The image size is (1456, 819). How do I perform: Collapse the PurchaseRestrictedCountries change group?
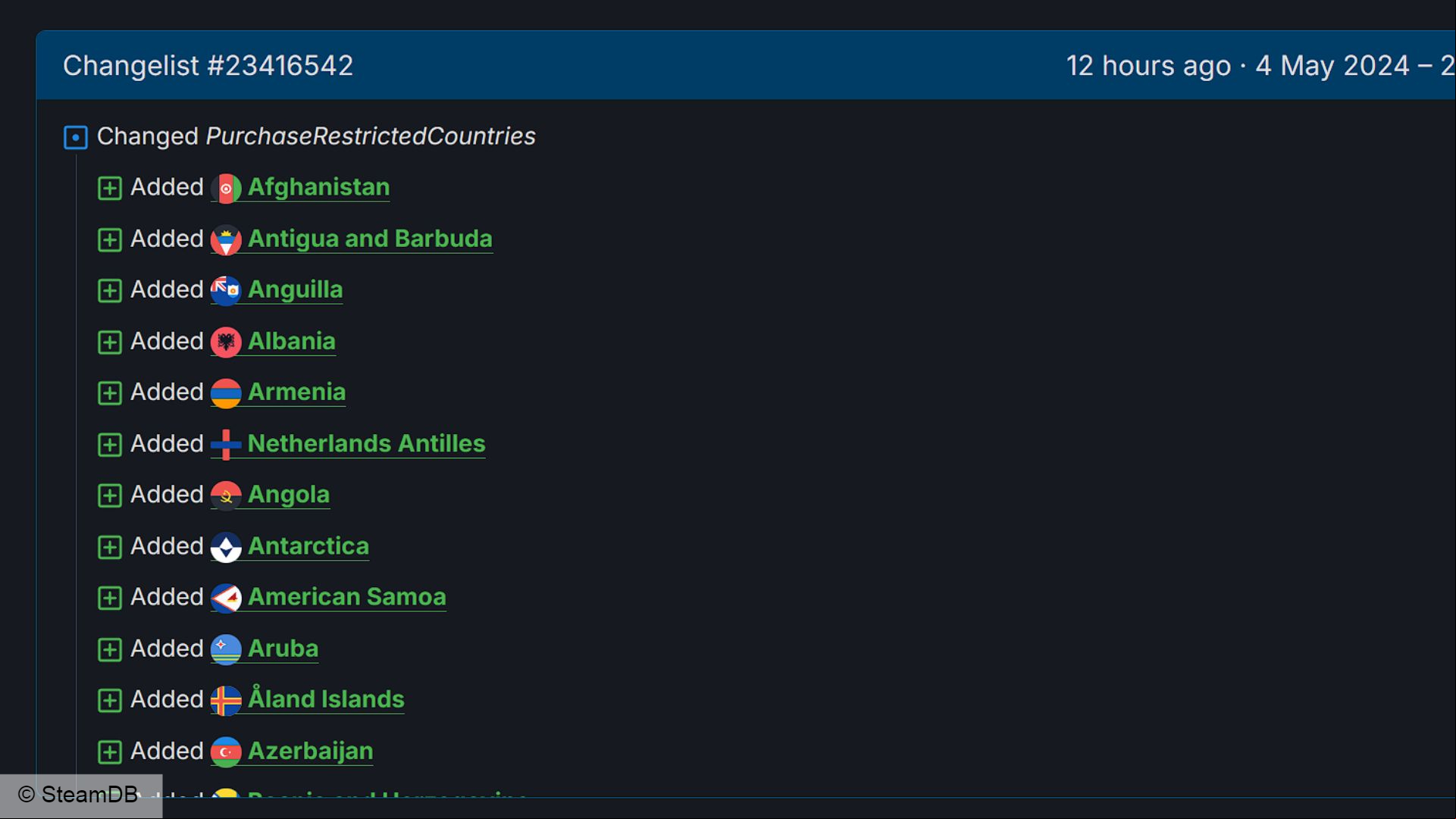[x=76, y=137]
